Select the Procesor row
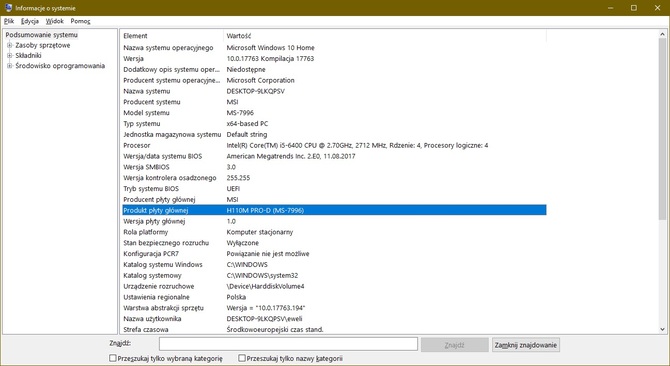Image resolution: width=670 pixels, height=366 pixels. (x=334, y=145)
